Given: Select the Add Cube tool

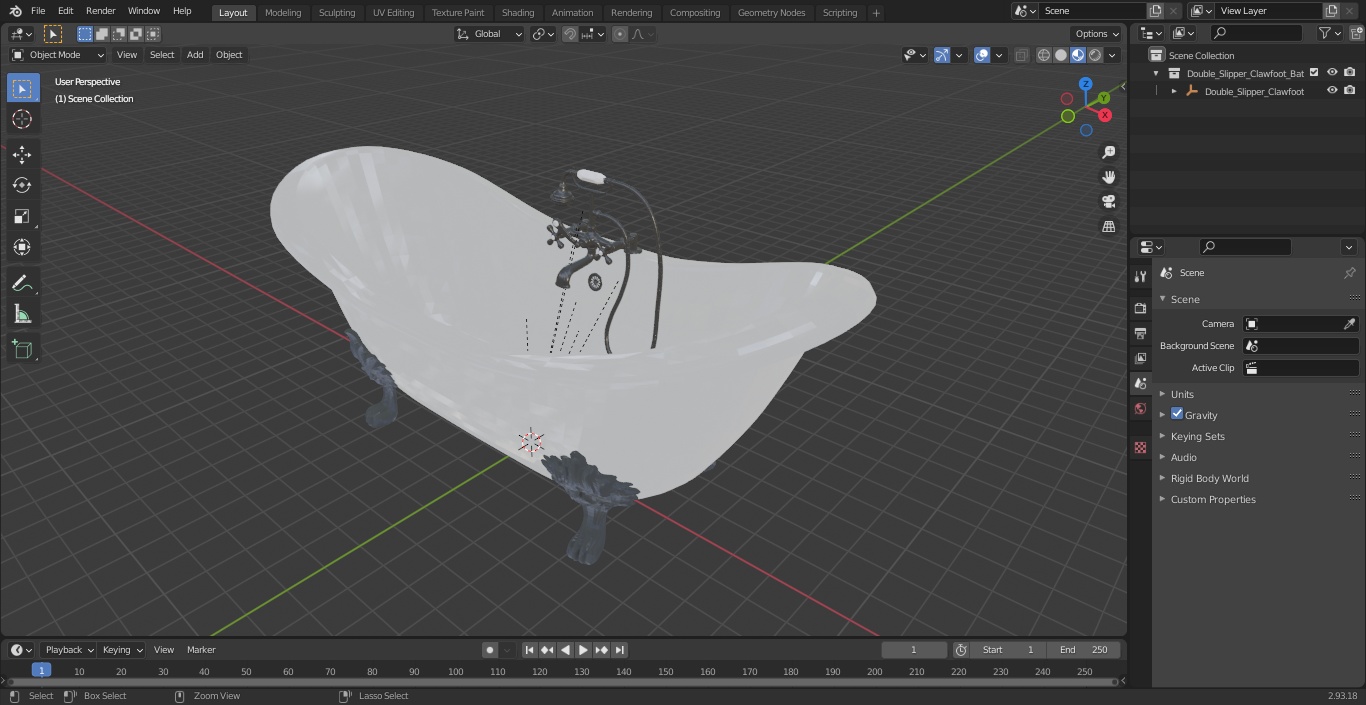Looking at the screenshot, I should tap(22, 350).
